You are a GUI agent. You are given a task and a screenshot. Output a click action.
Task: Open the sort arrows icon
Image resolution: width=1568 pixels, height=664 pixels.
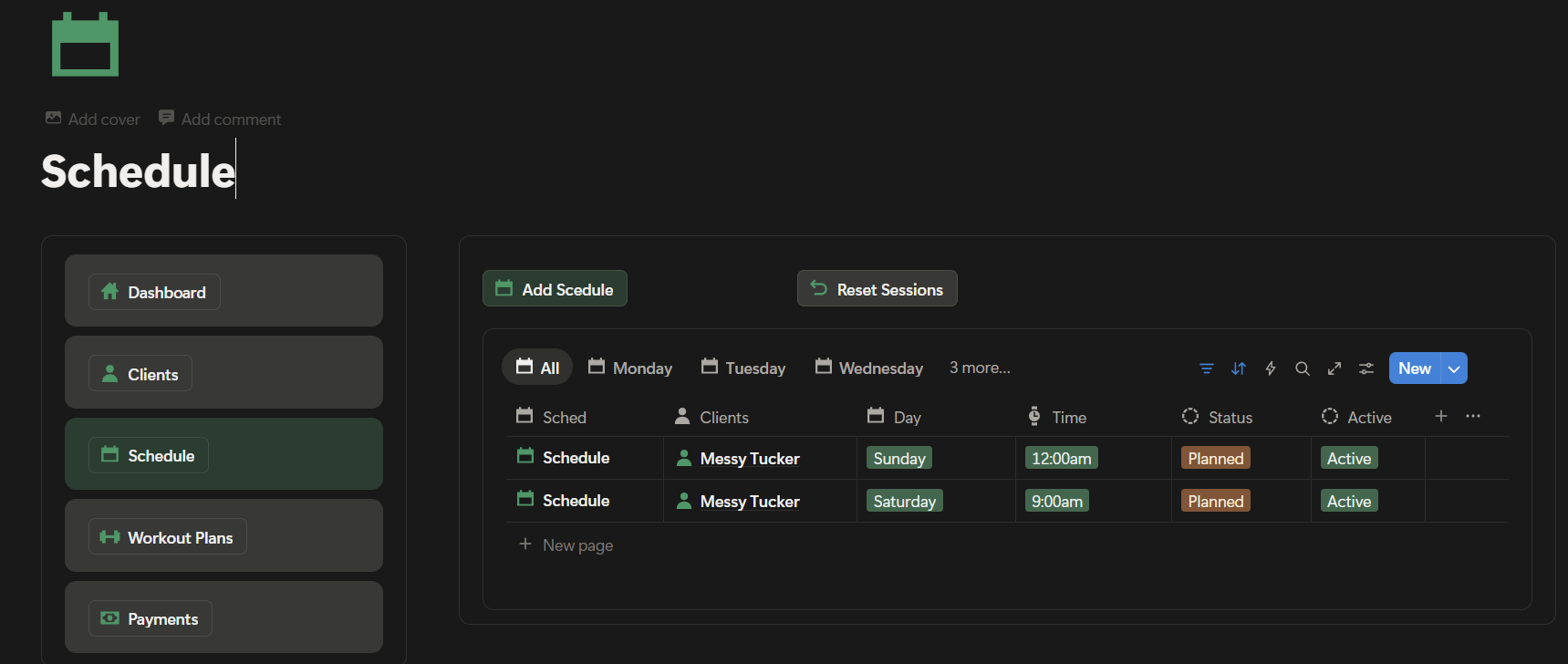click(1239, 368)
